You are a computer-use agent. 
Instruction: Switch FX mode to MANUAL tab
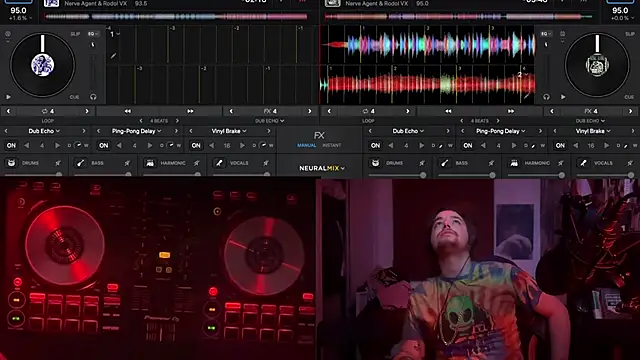pyautogui.click(x=307, y=145)
